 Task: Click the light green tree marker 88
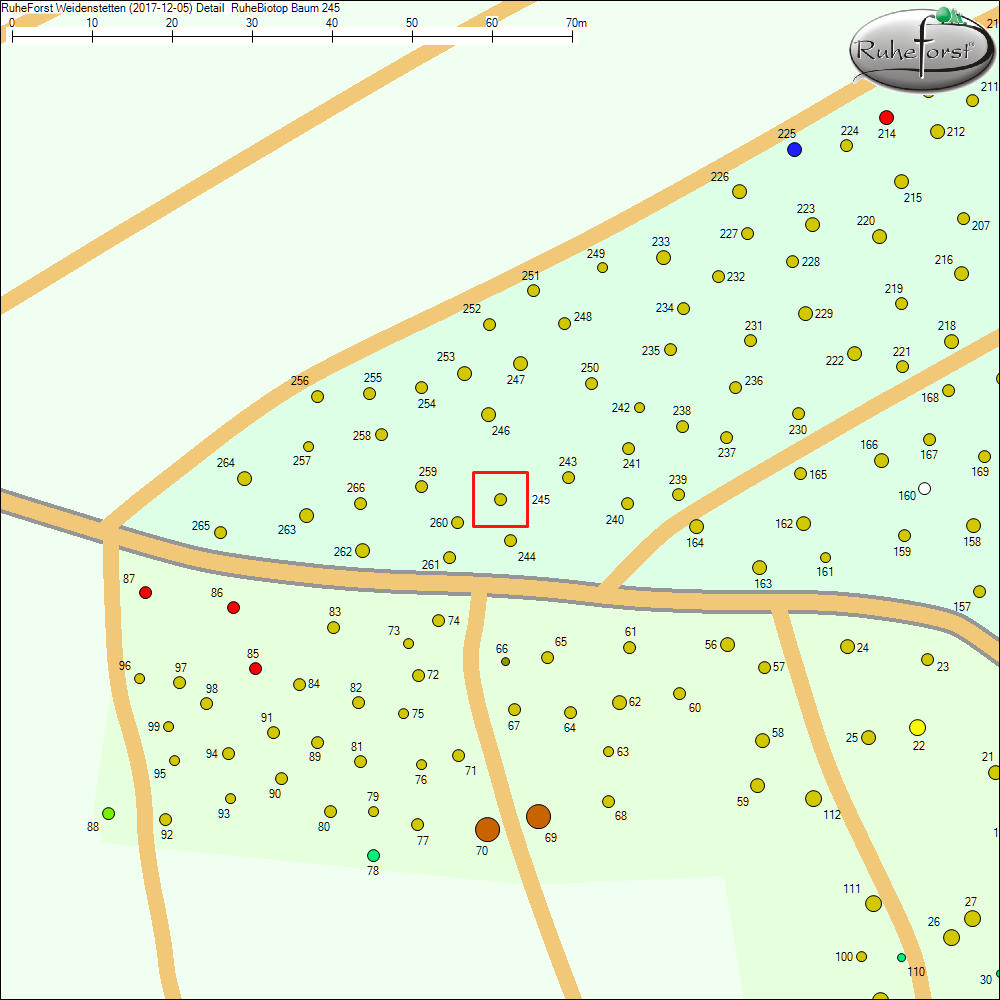(108, 813)
